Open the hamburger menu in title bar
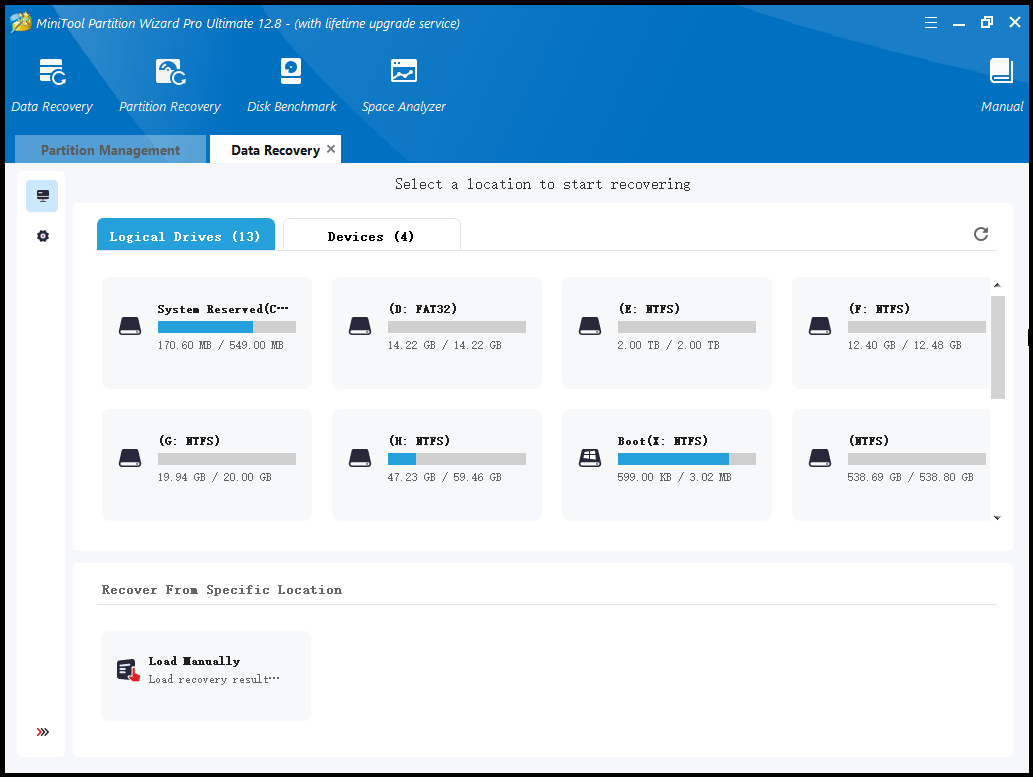The image size is (1033, 777). click(x=931, y=23)
